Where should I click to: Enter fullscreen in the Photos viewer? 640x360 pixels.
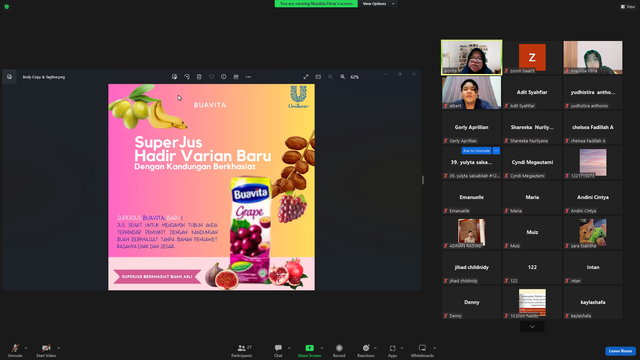(x=306, y=77)
